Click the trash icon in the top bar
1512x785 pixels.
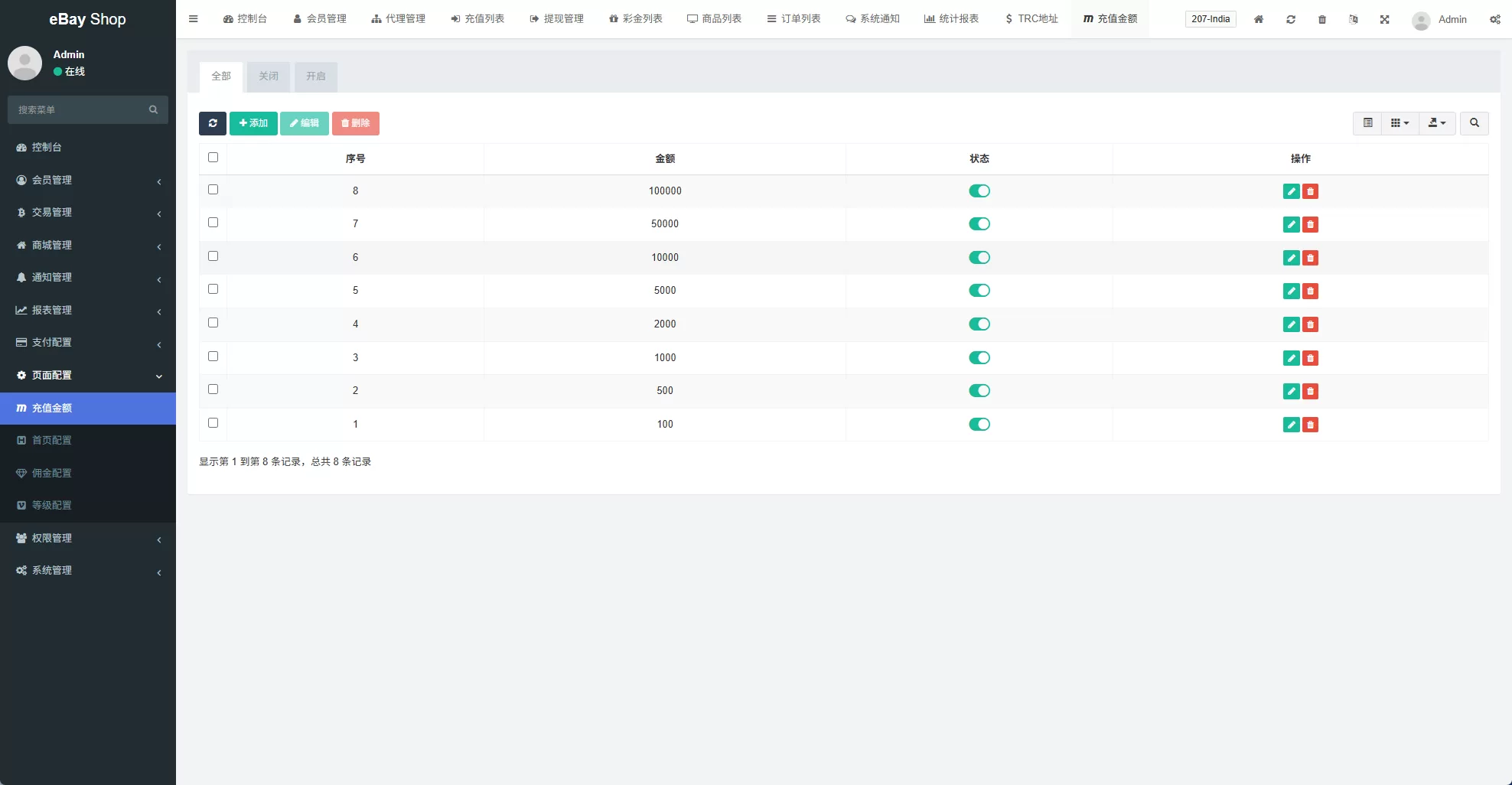[1322, 19]
